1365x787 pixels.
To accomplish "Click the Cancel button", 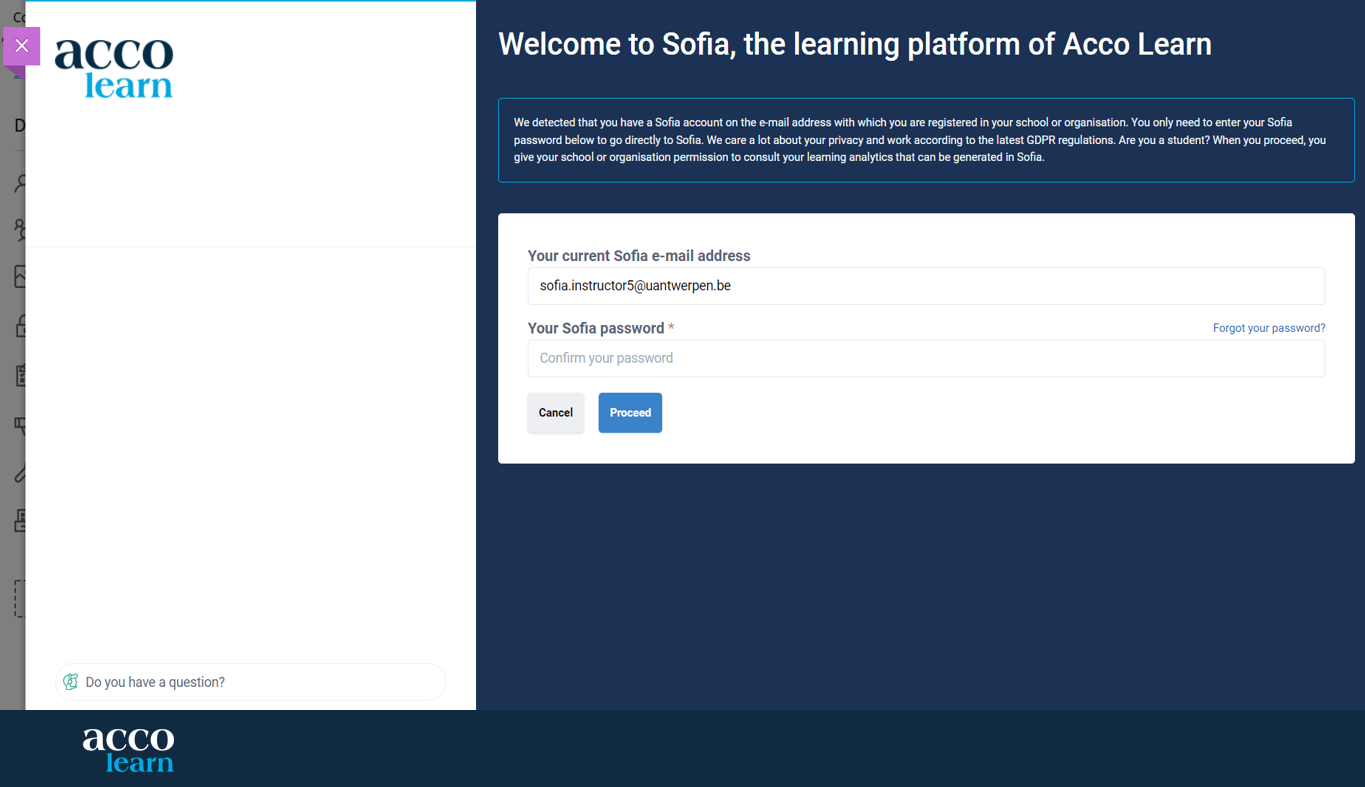I will 555,413.
